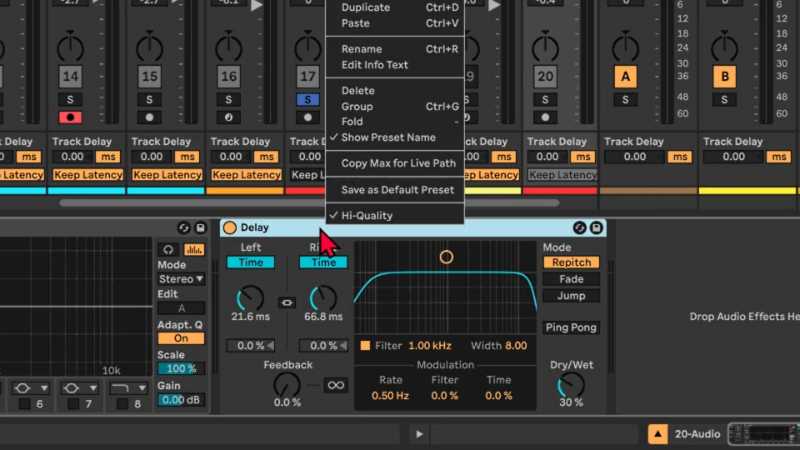Select Jump delay mode
The width and height of the screenshot is (800, 450).
click(x=571, y=296)
